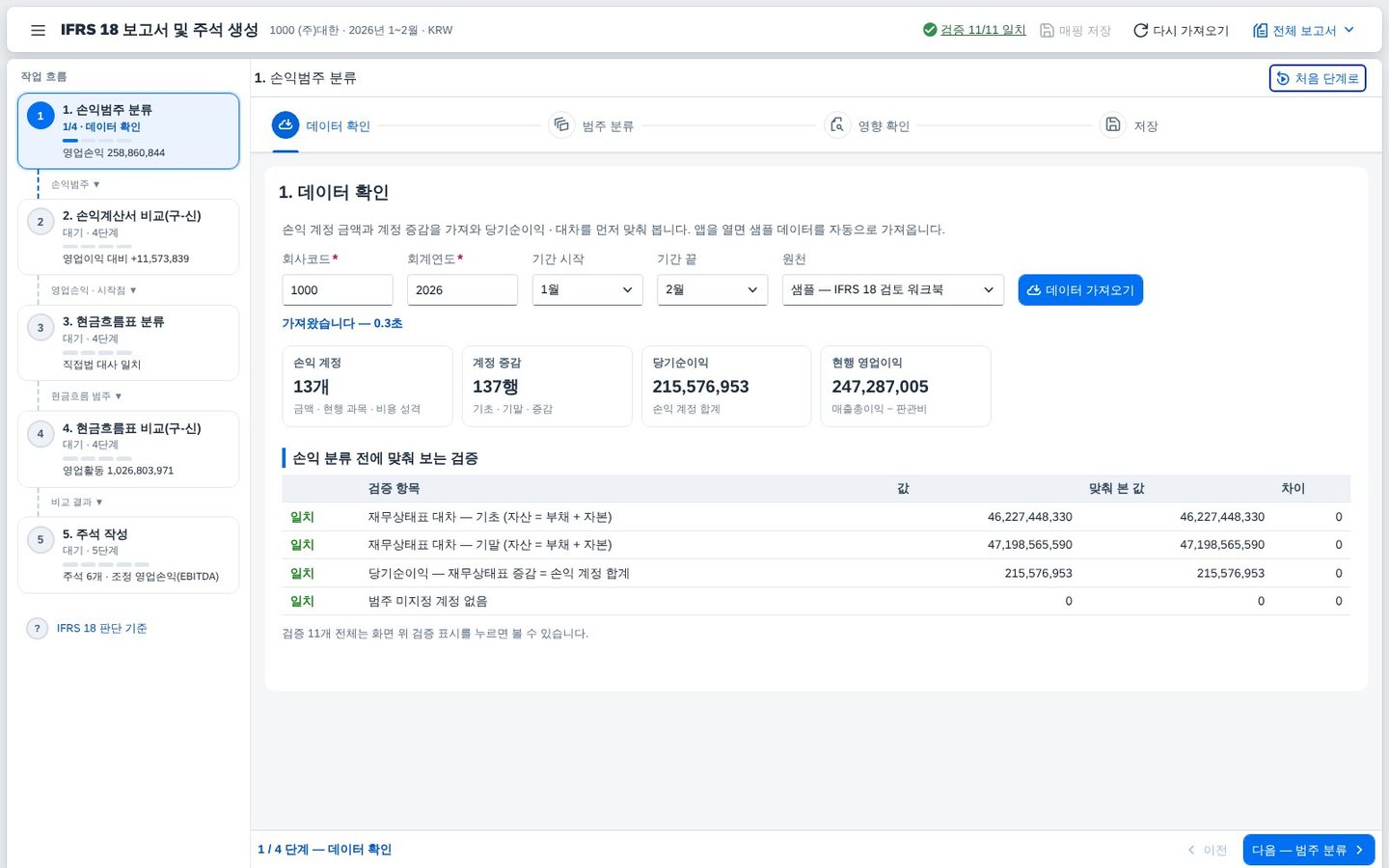
Task: Open sidebar step 3. 현금흐름표 분류
Action: [128, 342]
